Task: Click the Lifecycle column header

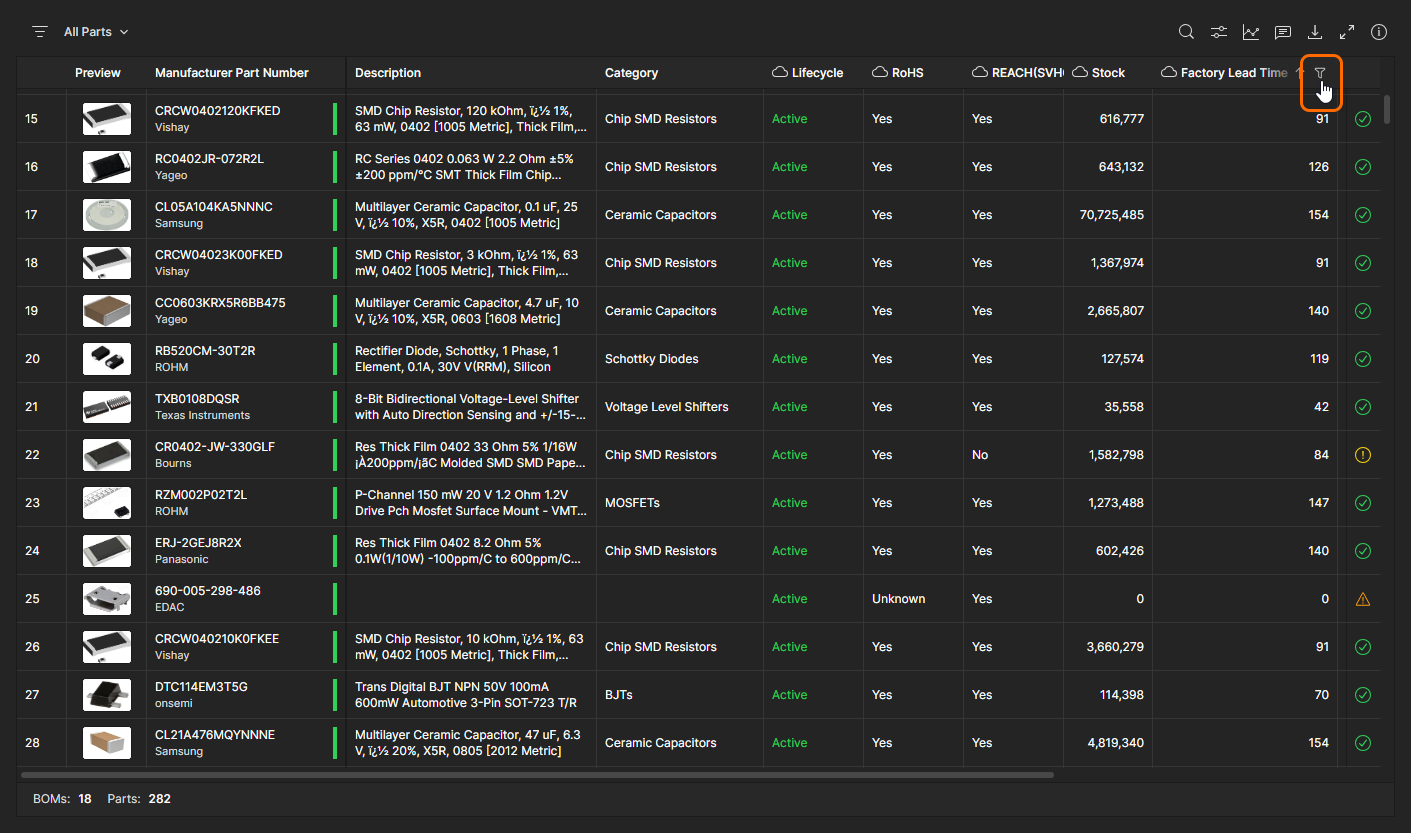Action: (817, 73)
